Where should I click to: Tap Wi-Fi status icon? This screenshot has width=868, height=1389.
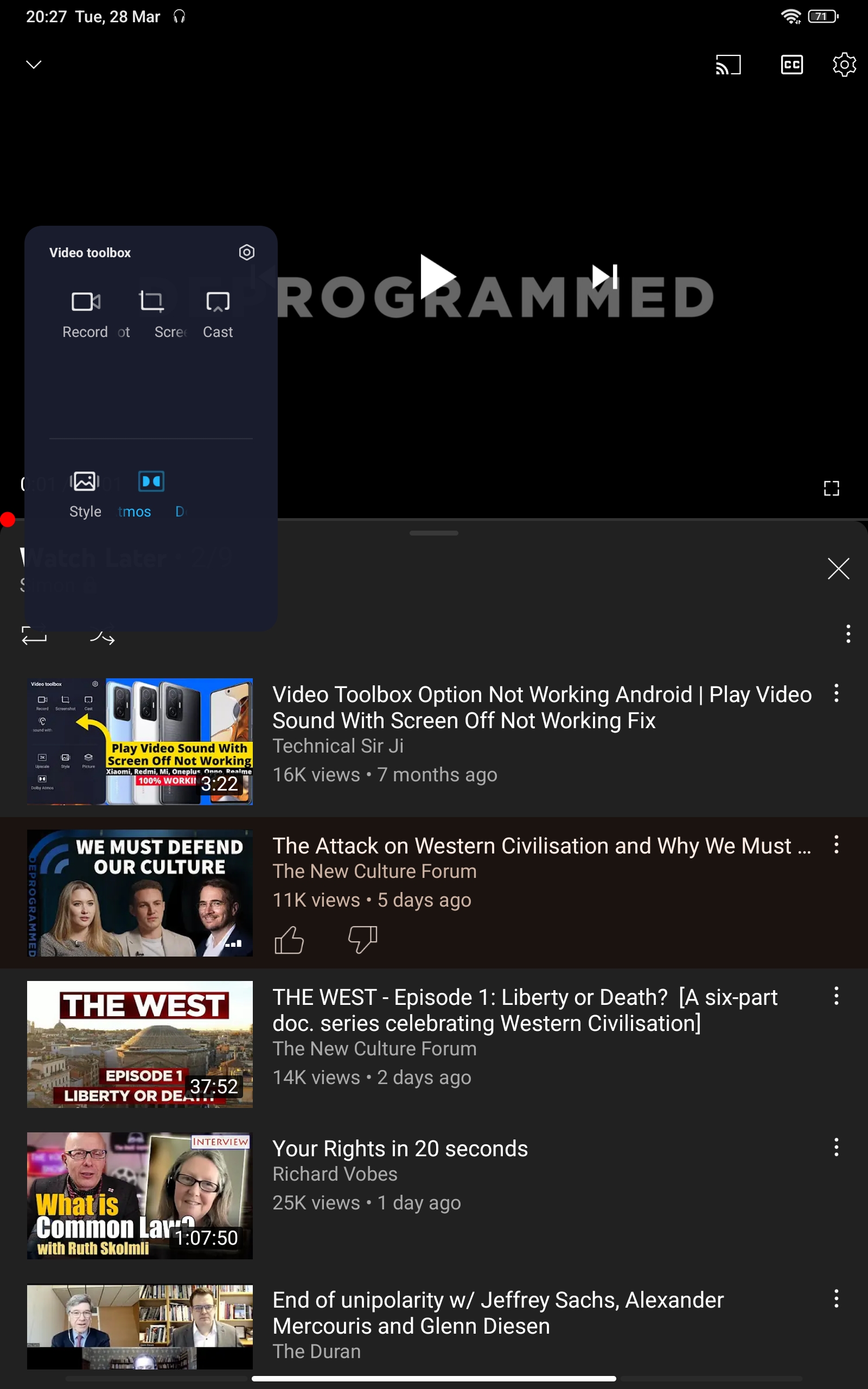coord(791,17)
